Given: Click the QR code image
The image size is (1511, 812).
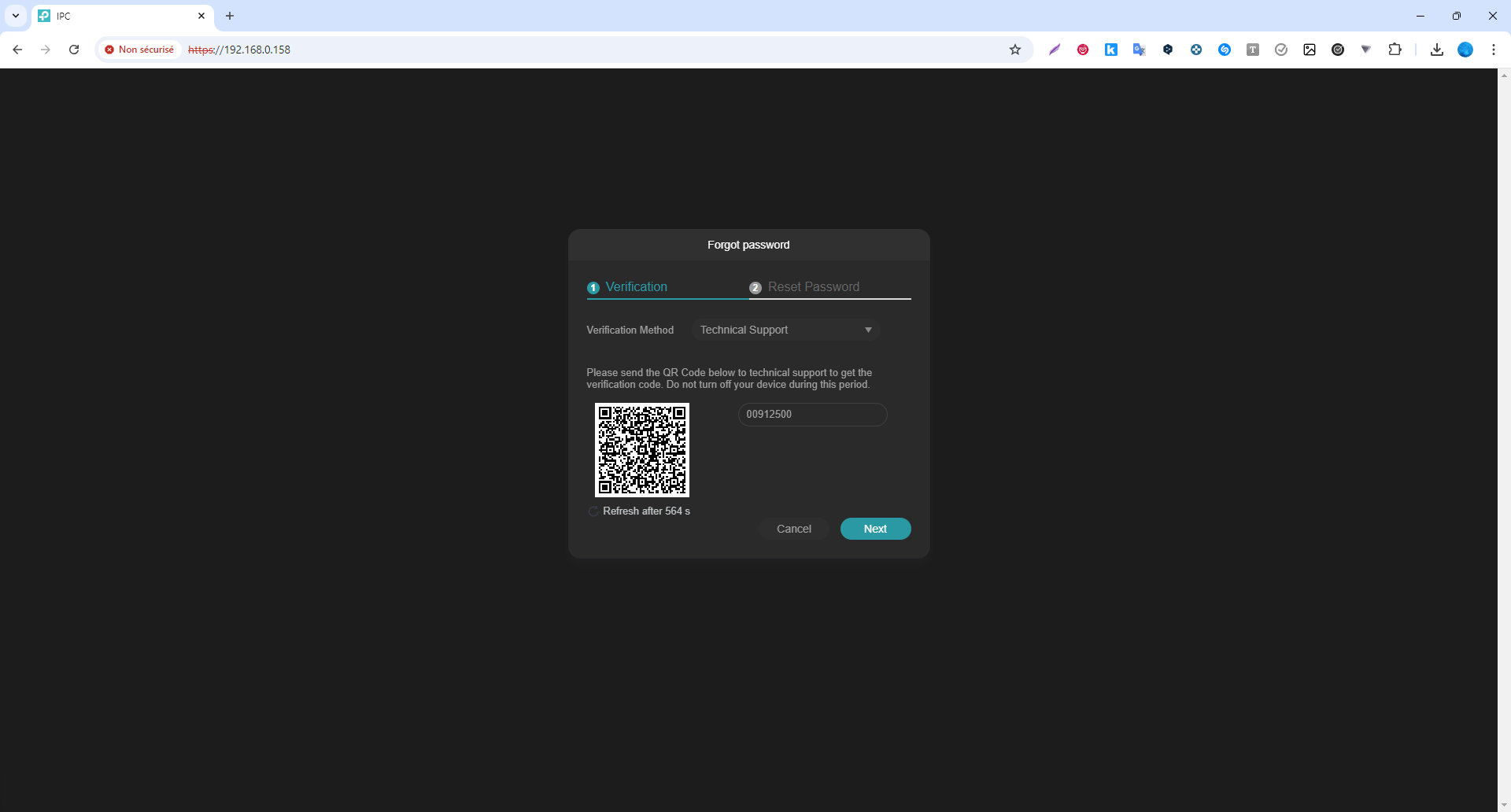Looking at the screenshot, I should pyautogui.click(x=642, y=450).
